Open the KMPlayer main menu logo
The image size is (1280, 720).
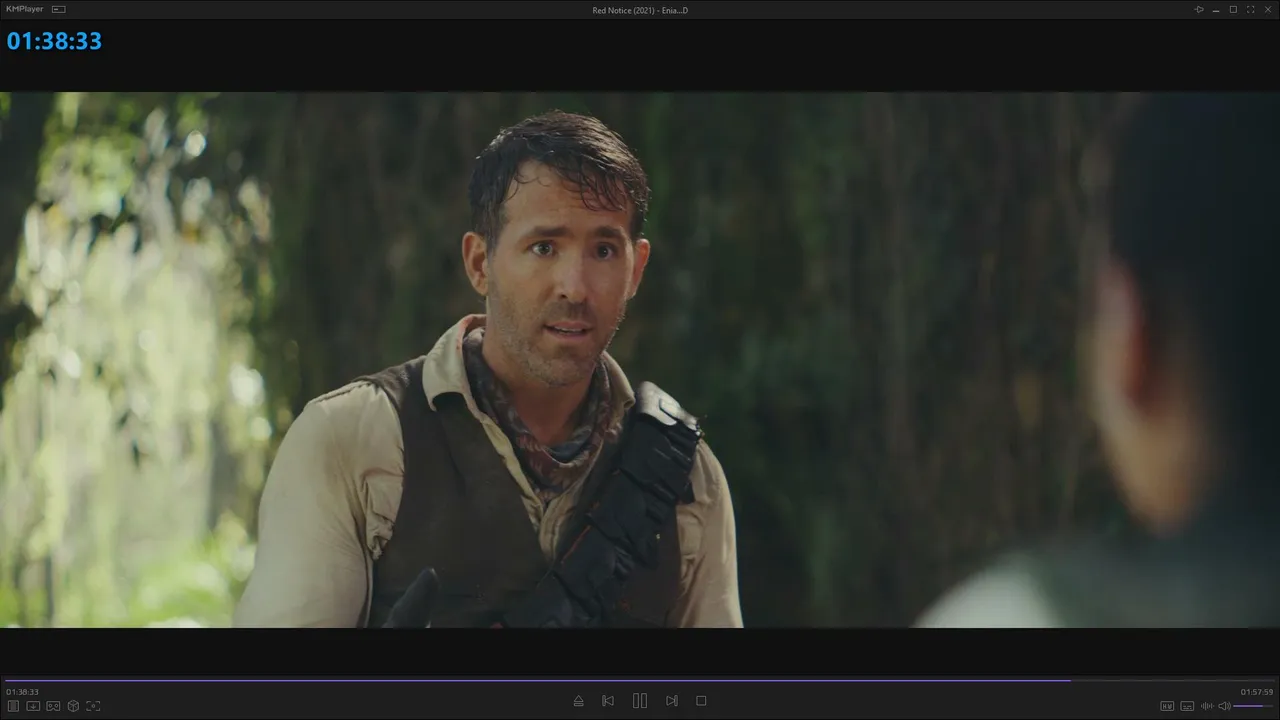click(26, 10)
